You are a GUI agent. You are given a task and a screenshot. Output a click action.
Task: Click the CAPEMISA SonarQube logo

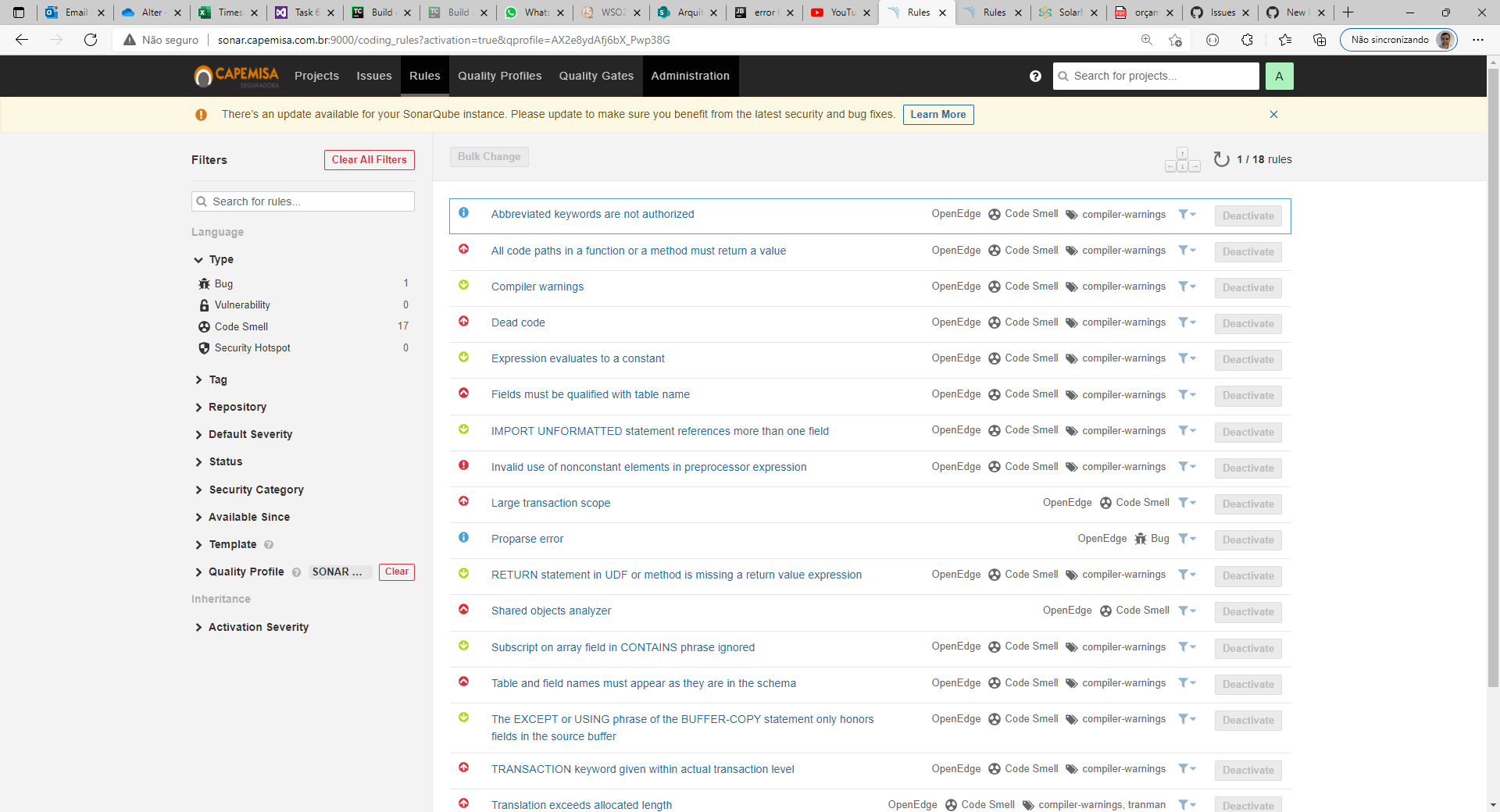pyautogui.click(x=236, y=76)
